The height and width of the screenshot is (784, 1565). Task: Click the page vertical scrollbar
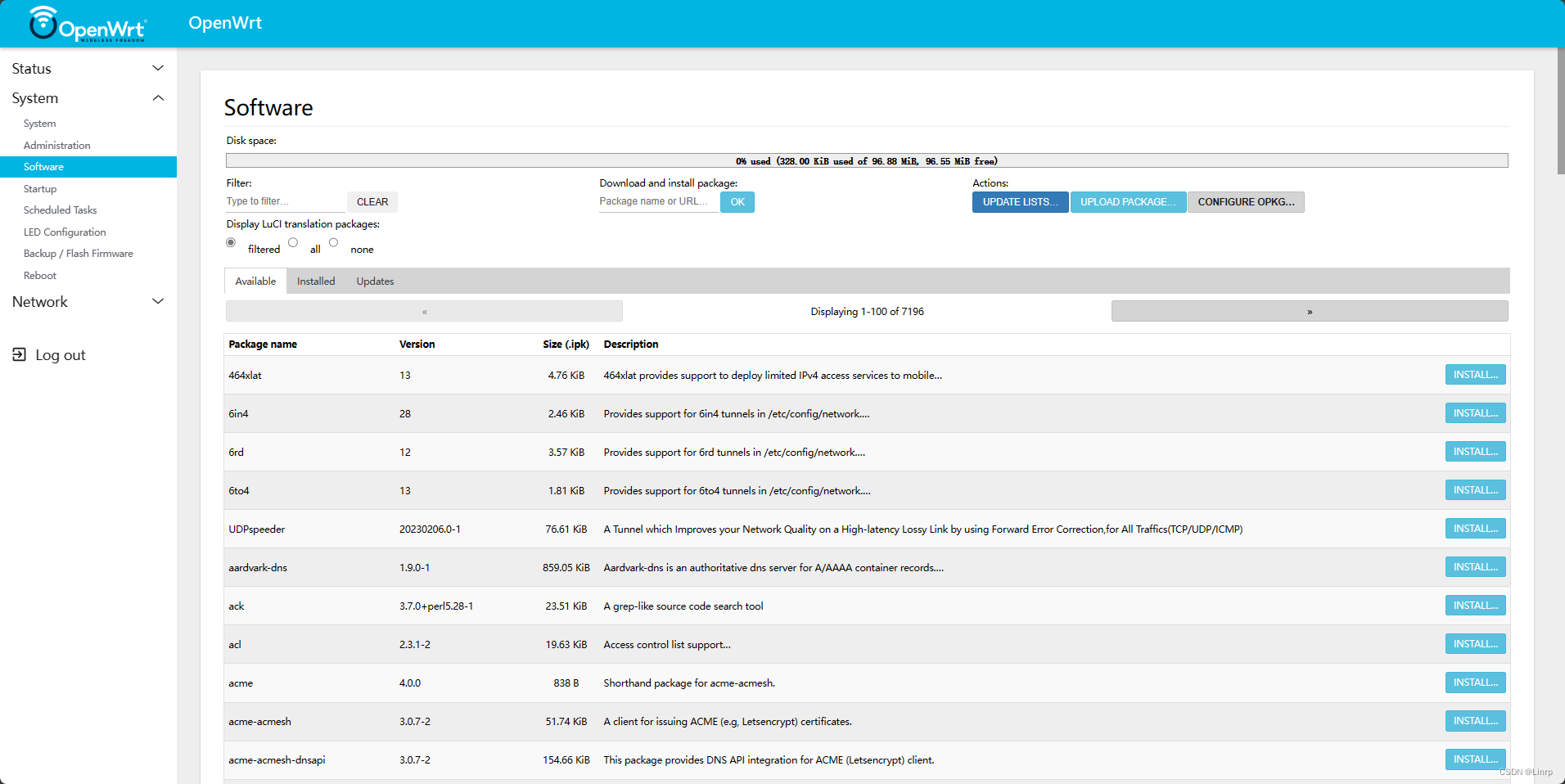[x=1560, y=110]
